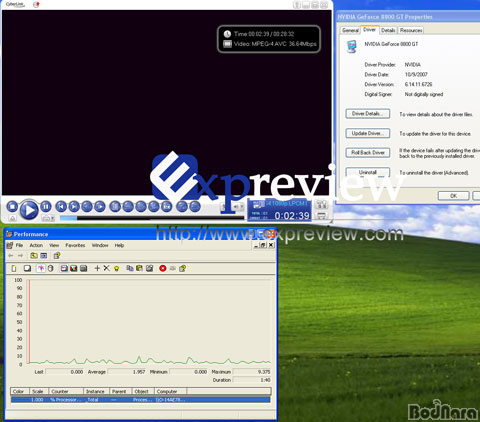This screenshot has height=422, width=480.
Task: Open the View menu in Performance
Action: click(x=54, y=245)
